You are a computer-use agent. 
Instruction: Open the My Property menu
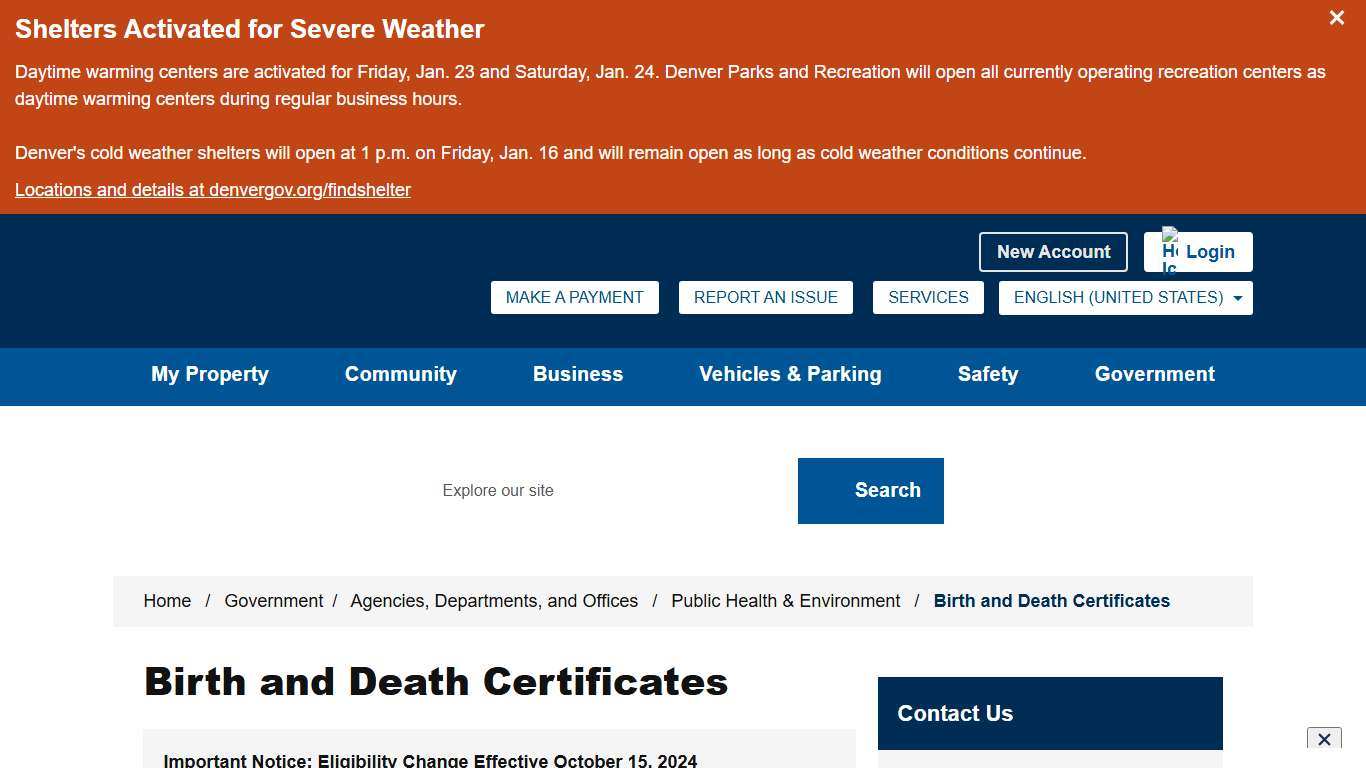click(x=209, y=374)
